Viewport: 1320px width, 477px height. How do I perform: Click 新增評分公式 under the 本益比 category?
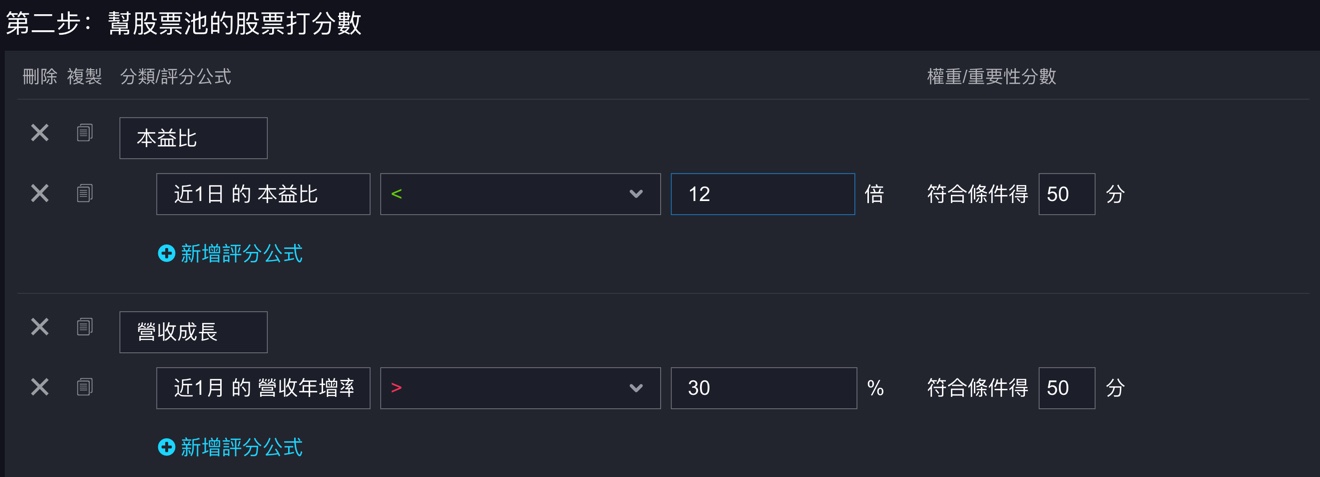point(231,254)
